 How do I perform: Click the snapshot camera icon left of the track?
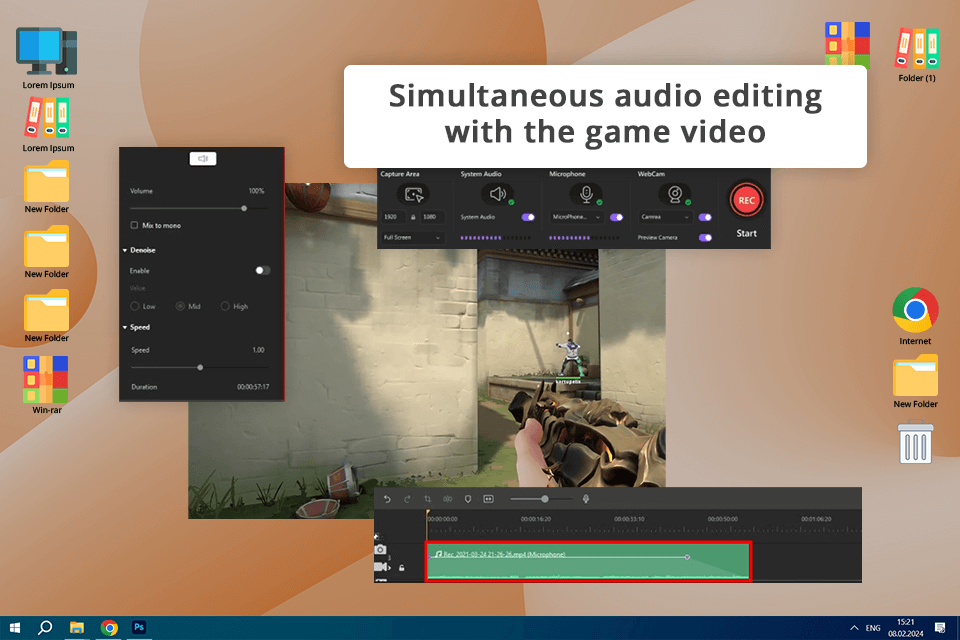pyautogui.click(x=380, y=549)
